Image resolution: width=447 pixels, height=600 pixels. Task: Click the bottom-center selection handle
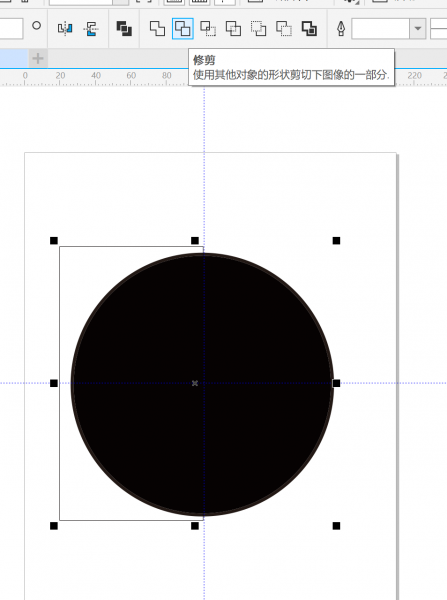click(x=195, y=526)
